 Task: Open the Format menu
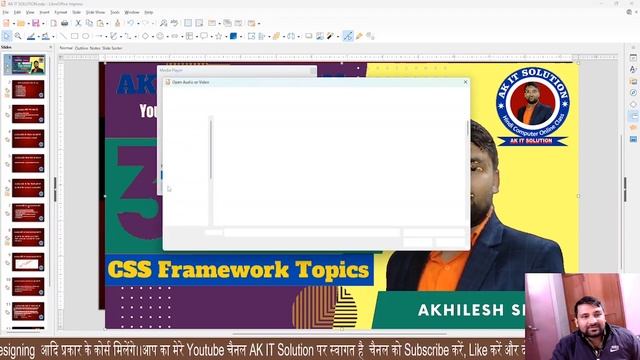pyautogui.click(x=61, y=12)
